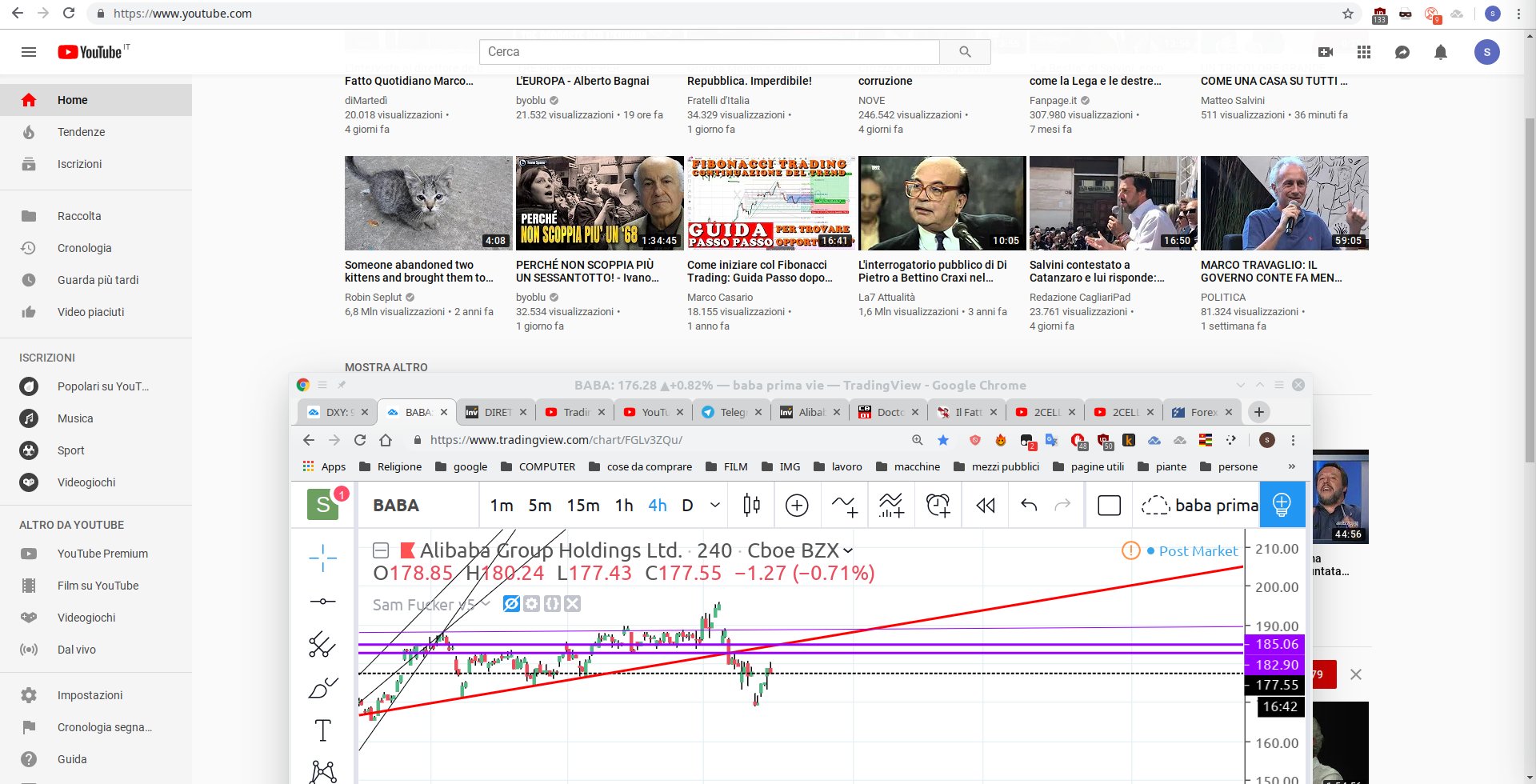Select the pitchfork tool in TradingView
1536x784 pixels.
(x=323, y=644)
